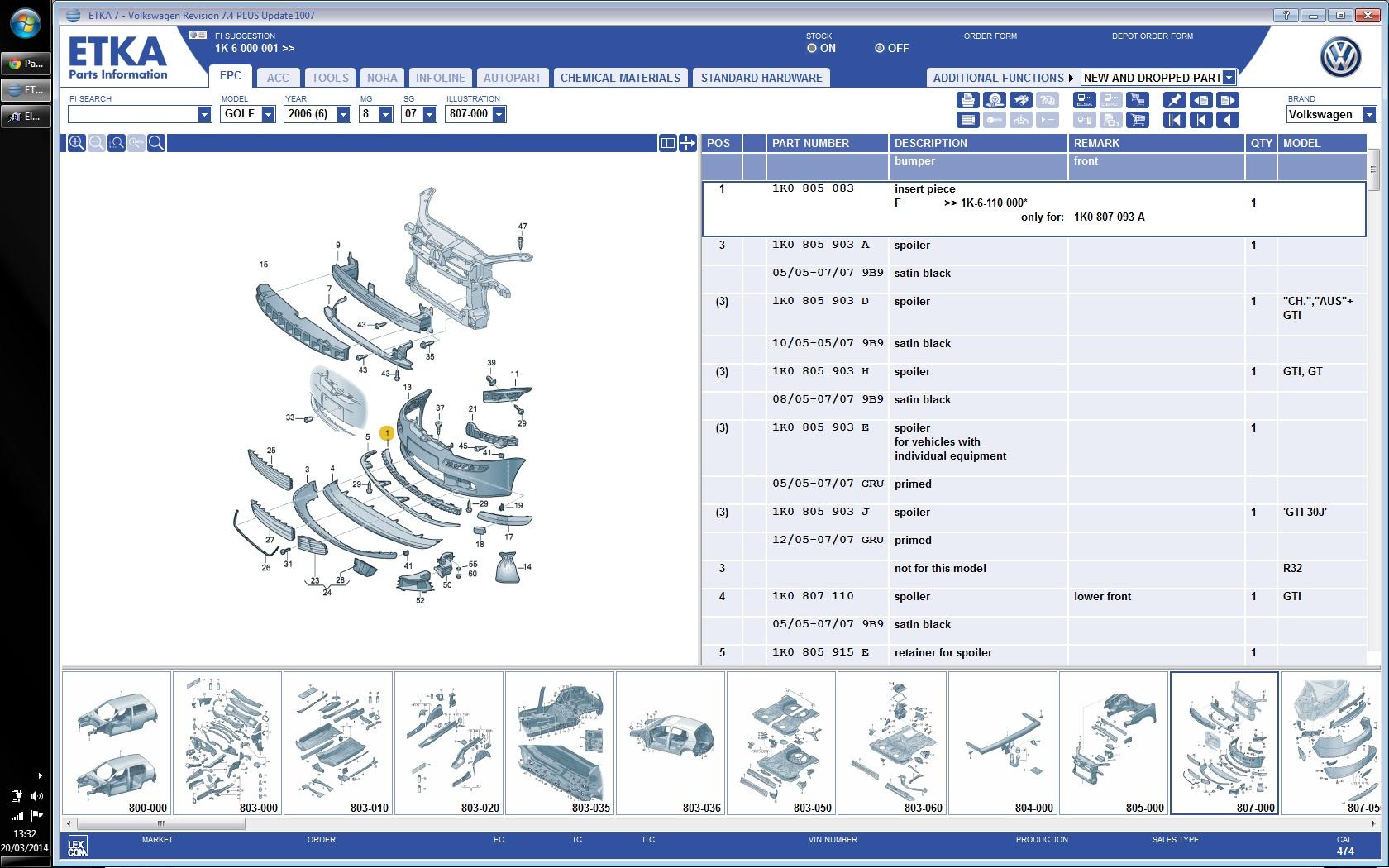Select thumbnail 805-000

coord(1114,743)
